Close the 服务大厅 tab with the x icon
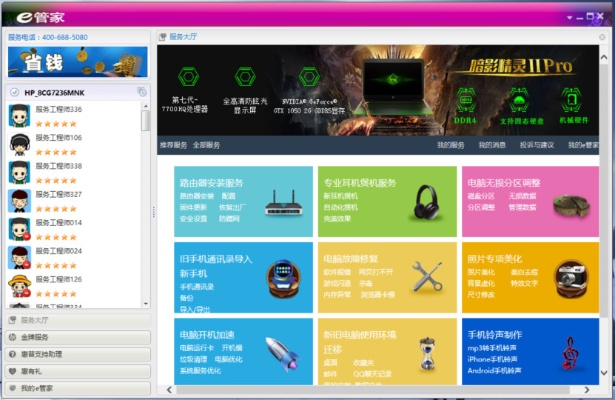 tap(602, 37)
